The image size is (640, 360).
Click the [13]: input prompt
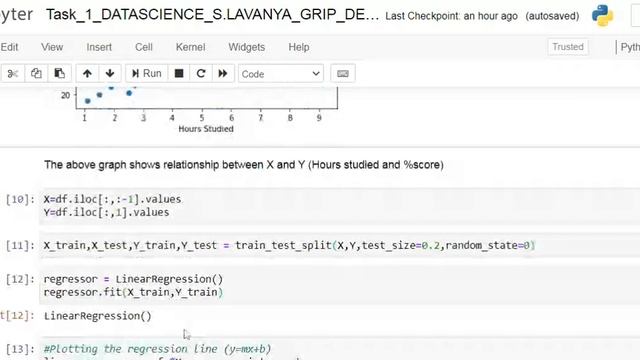click(x=20, y=349)
